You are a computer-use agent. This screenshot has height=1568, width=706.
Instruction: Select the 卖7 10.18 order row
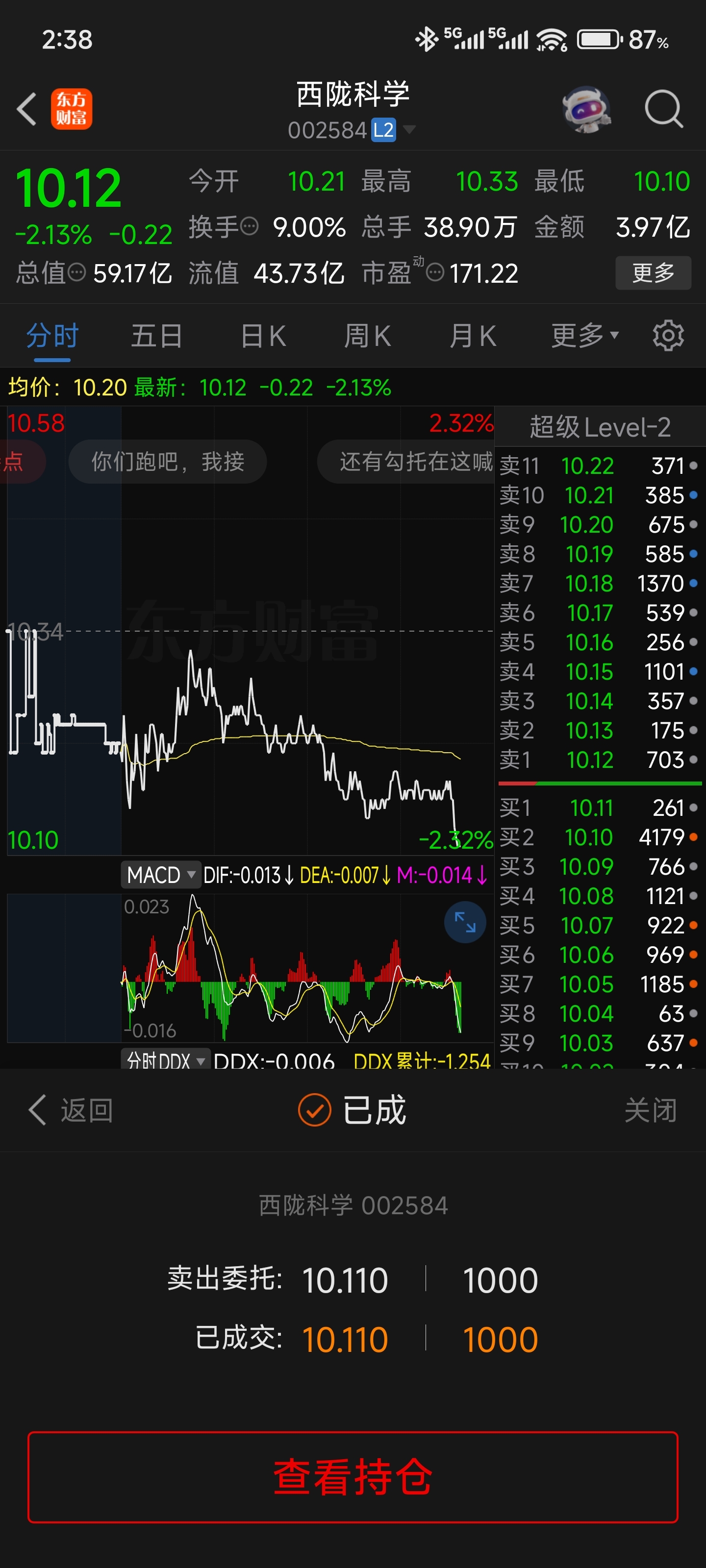600,584
